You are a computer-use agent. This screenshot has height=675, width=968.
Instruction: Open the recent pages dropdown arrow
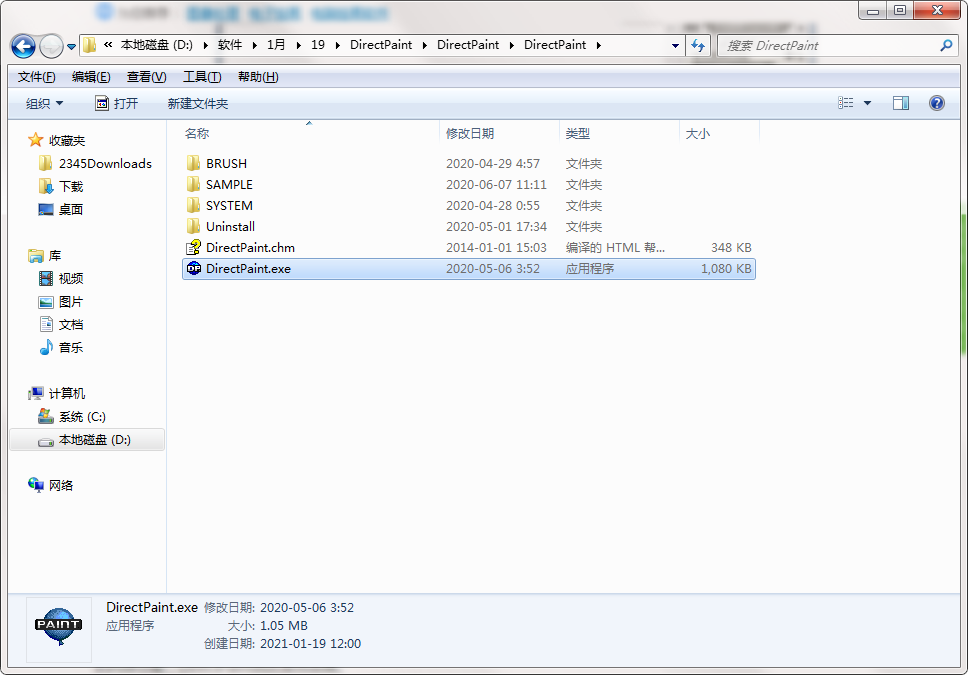71,46
